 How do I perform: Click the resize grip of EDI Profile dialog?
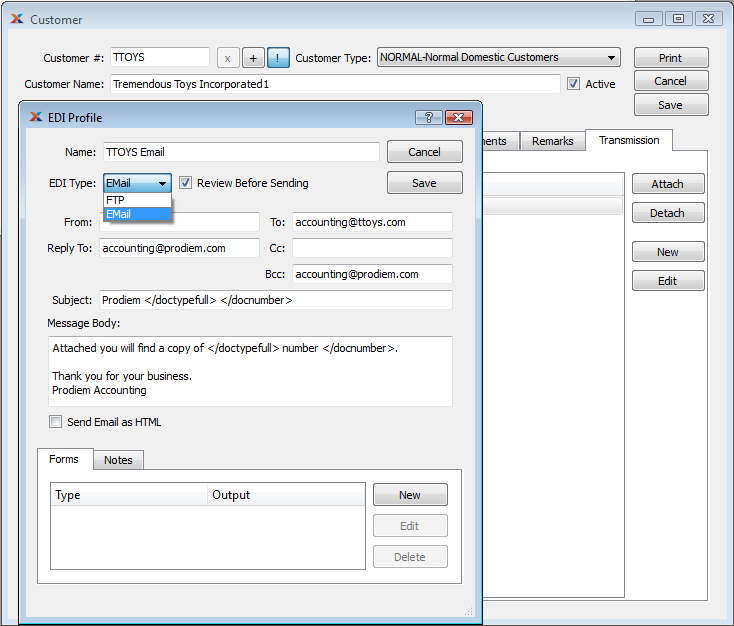click(x=468, y=611)
